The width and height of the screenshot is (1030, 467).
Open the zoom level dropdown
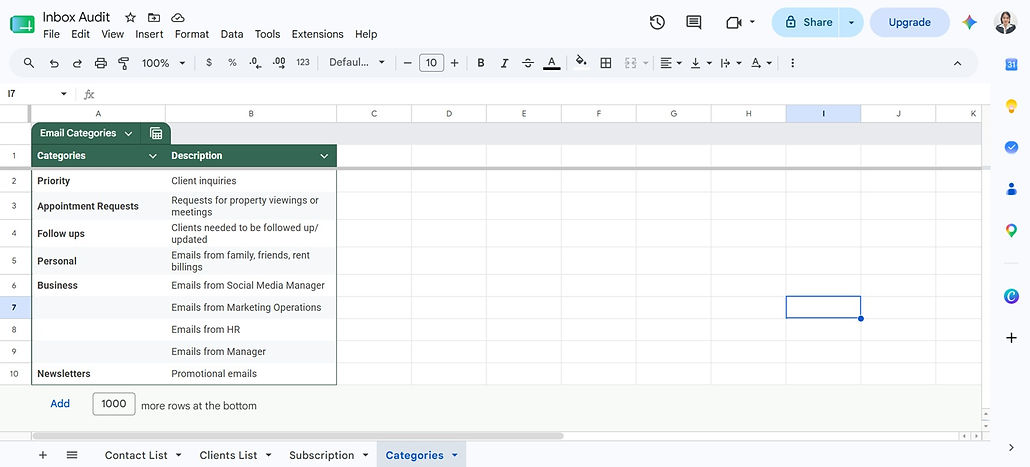(164, 63)
